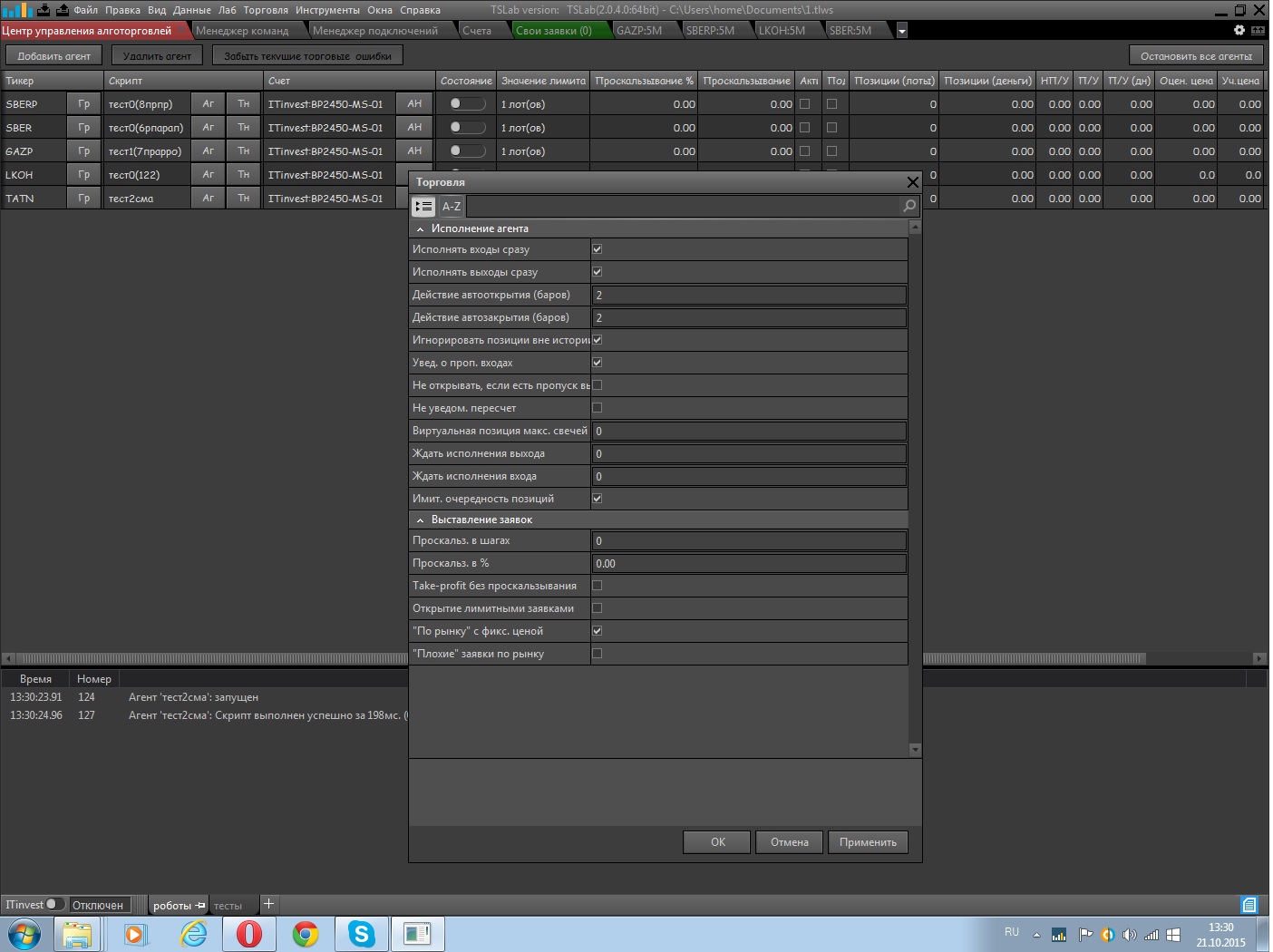Collapse the Выставление заявок section
The width and height of the screenshot is (1273, 952).
point(420,520)
